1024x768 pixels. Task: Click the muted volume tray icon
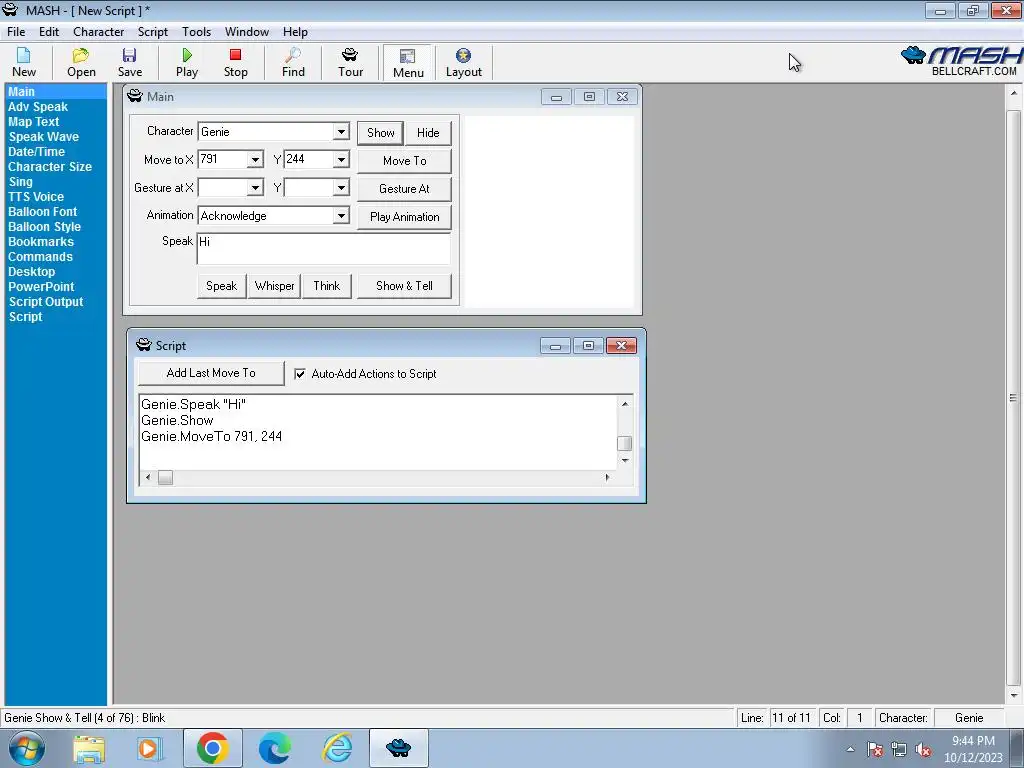(923, 749)
